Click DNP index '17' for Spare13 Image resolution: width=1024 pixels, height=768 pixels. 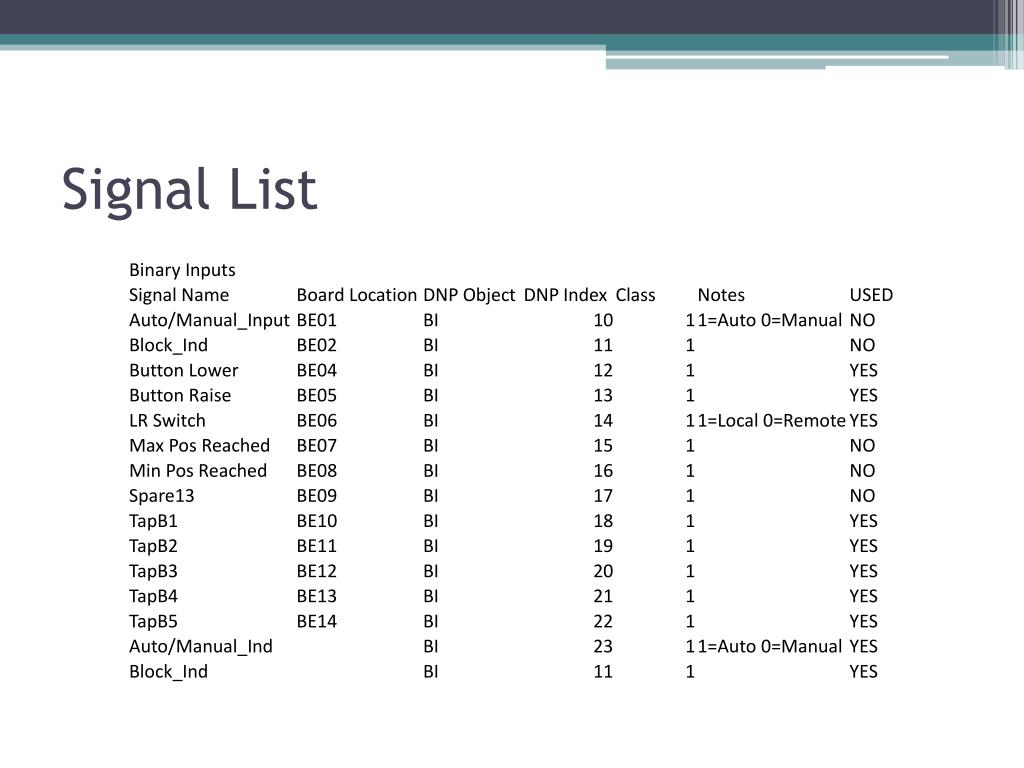[x=603, y=496]
